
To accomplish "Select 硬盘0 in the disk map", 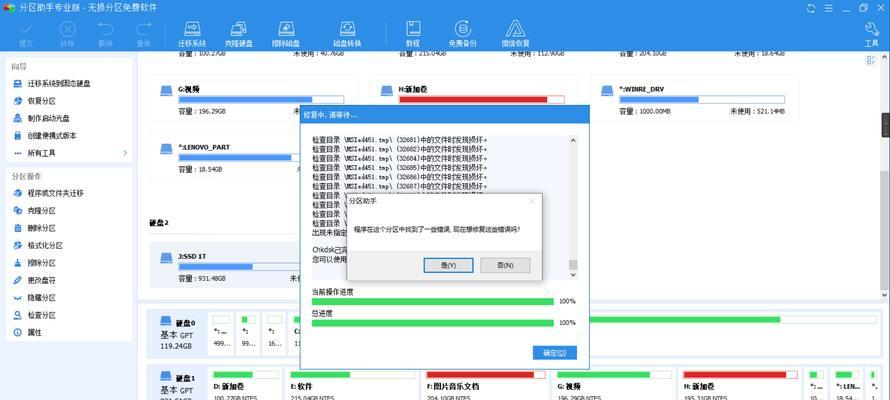I will pos(177,334).
